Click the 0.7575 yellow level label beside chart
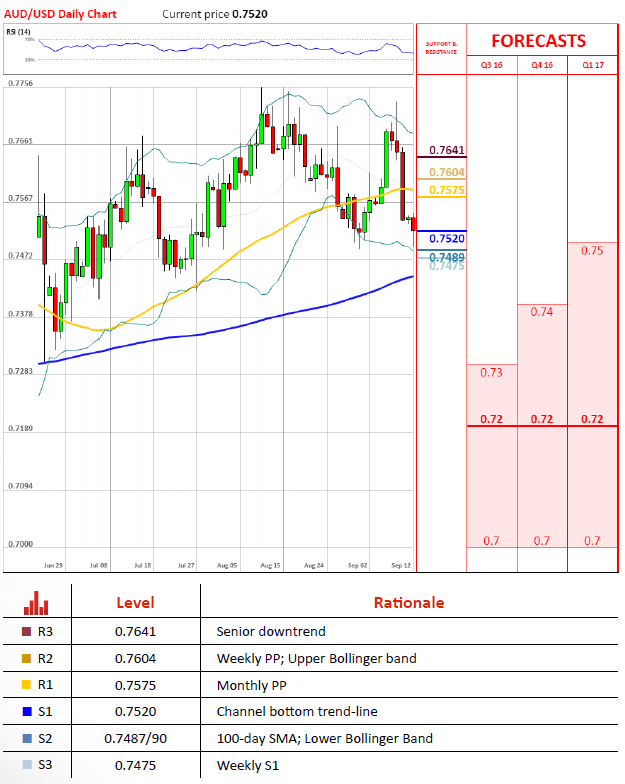This screenshot has width=625, height=784. (446, 190)
